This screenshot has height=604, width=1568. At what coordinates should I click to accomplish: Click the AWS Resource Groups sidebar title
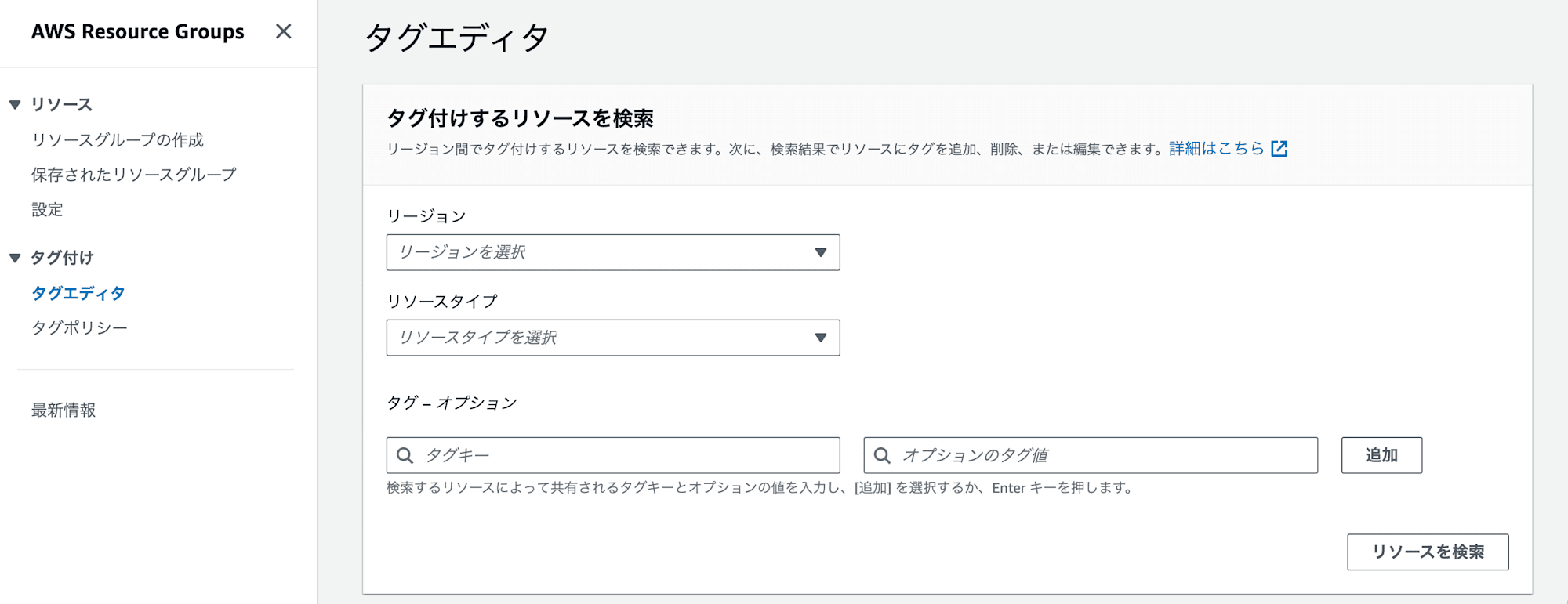point(138,31)
